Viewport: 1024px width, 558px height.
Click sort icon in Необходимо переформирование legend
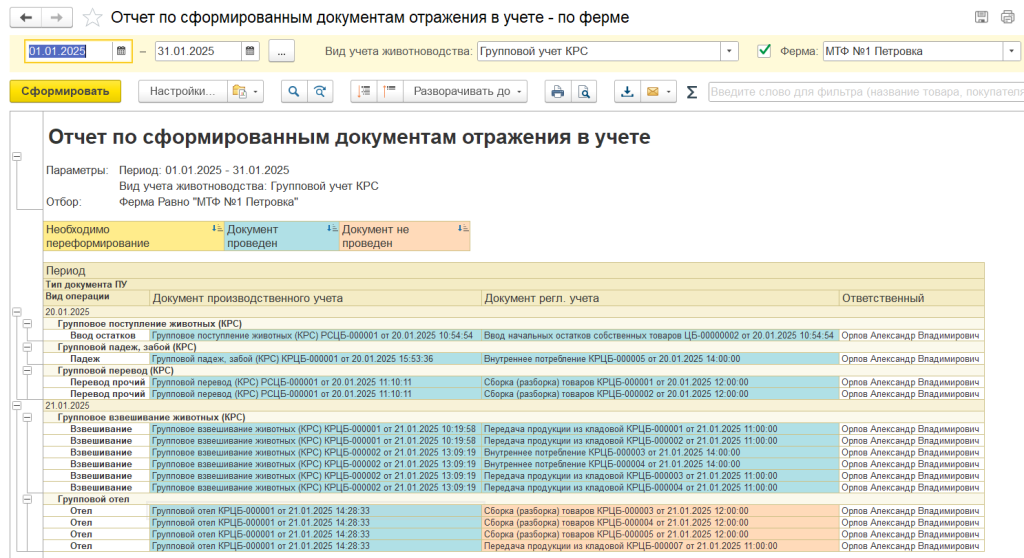pos(217,229)
